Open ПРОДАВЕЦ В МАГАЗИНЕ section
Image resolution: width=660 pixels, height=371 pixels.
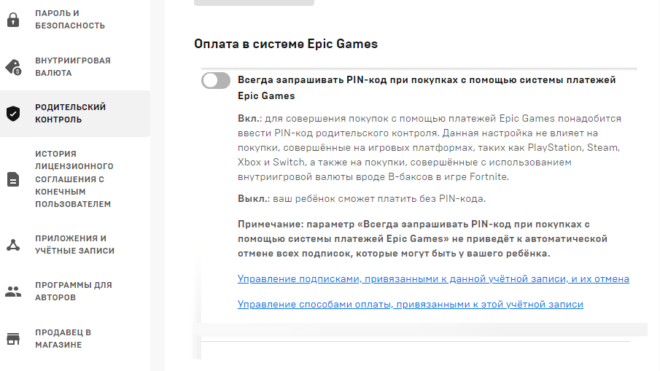pyautogui.click(x=63, y=339)
